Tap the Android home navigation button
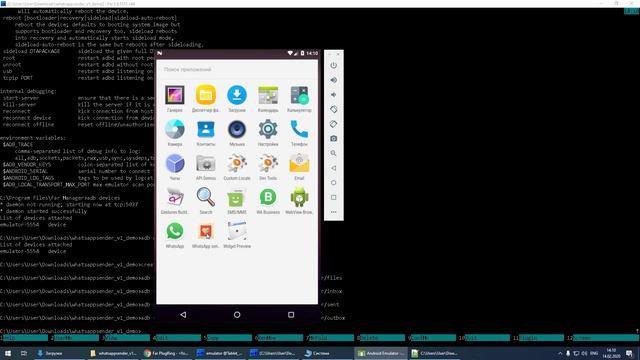The width and height of the screenshot is (640, 360). pos(237,315)
